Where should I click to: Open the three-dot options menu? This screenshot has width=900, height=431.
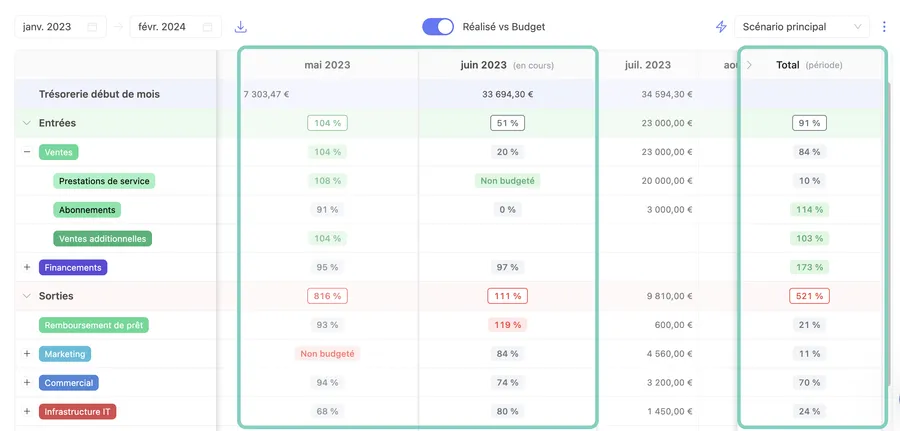884,27
